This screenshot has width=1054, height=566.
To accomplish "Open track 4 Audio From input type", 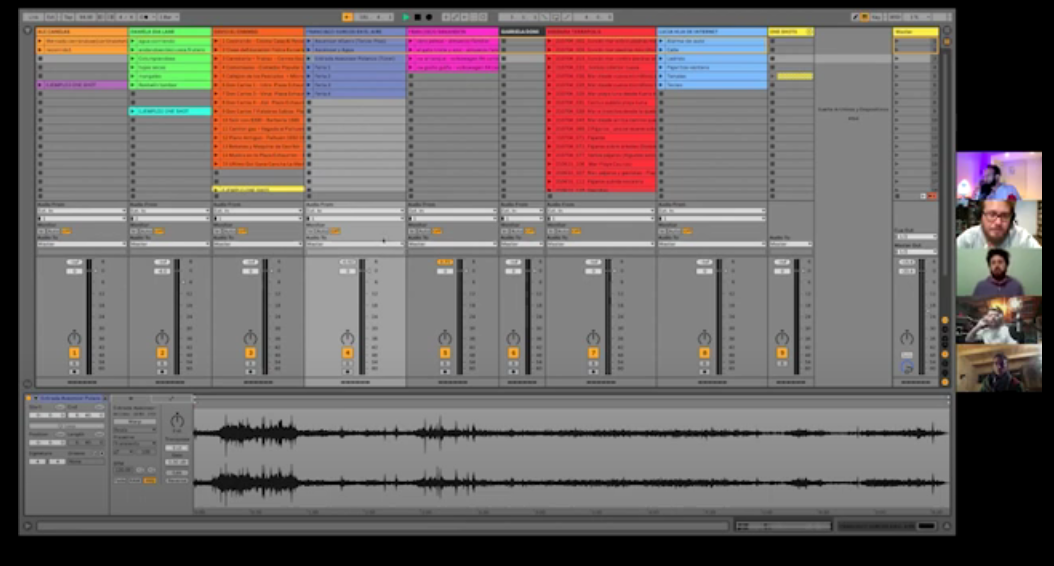I will [x=355, y=211].
